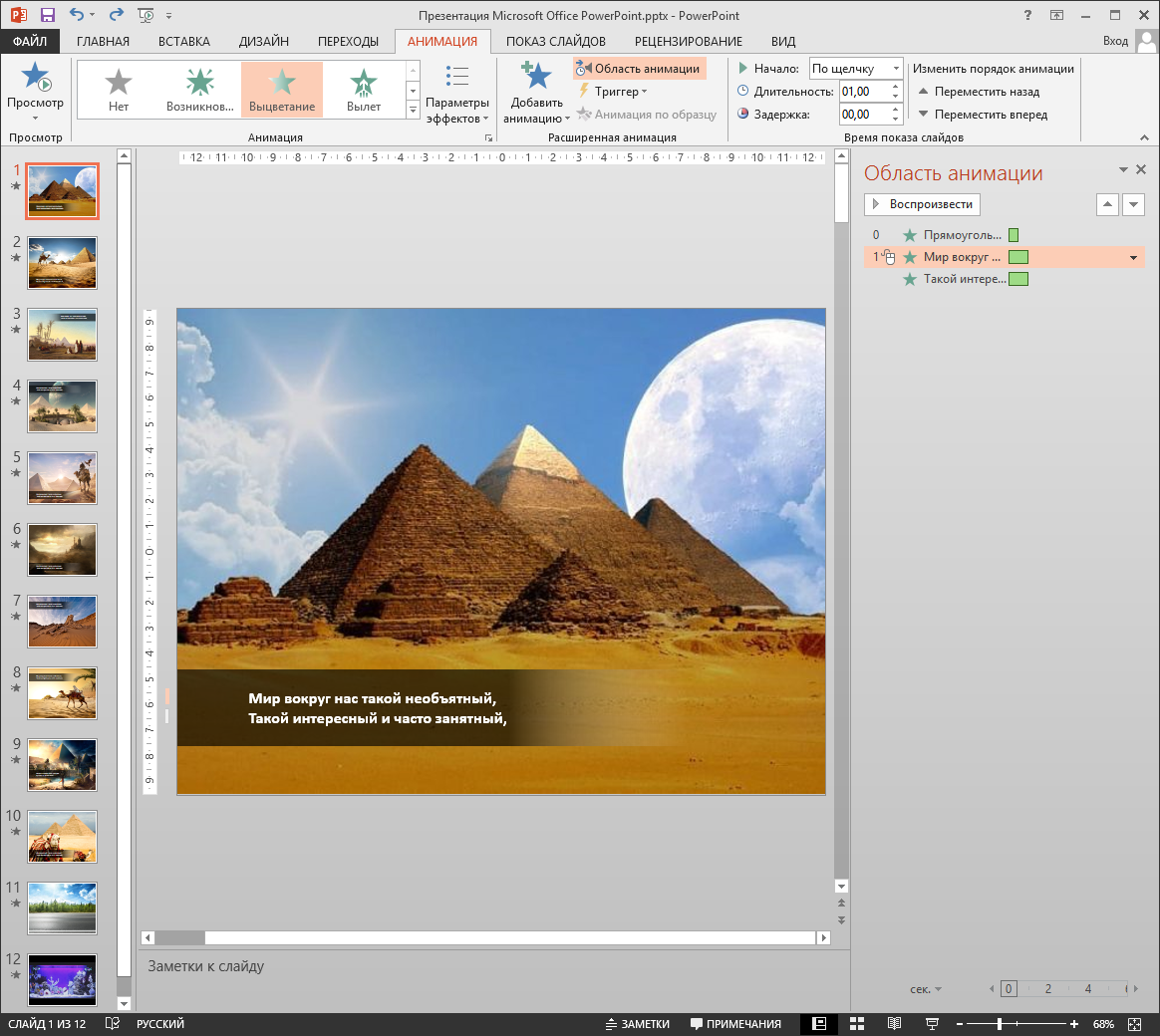Viewport: 1160px width, 1036px height.
Task: Click ПРИМЕЧАНИЯ in status bar
Action: [x=735, y=1024]
